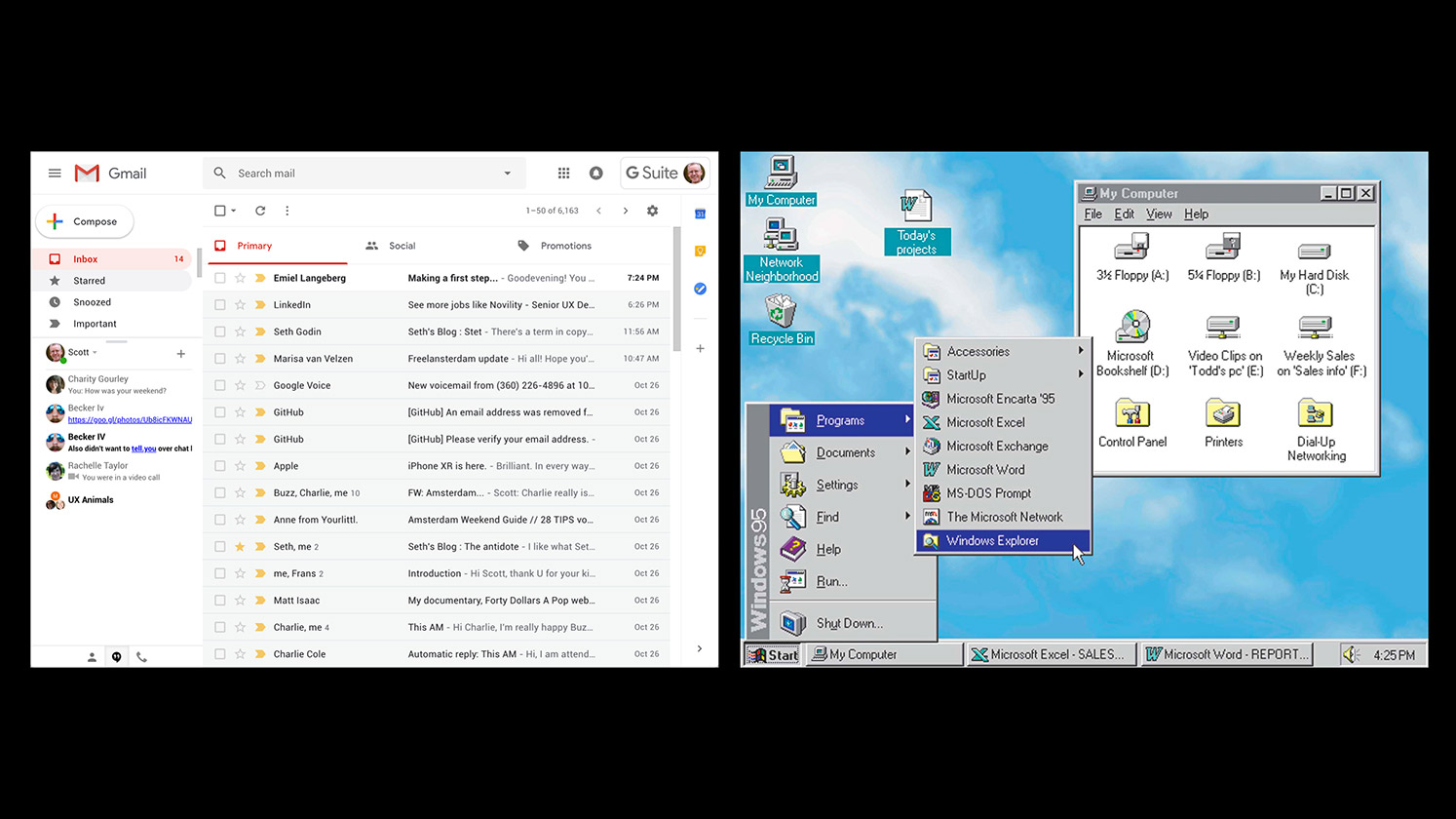Viewport: 1456px width, 819px height.
Task: Open the Starred folder in Gmail sidebar
Action: [113, 281]
